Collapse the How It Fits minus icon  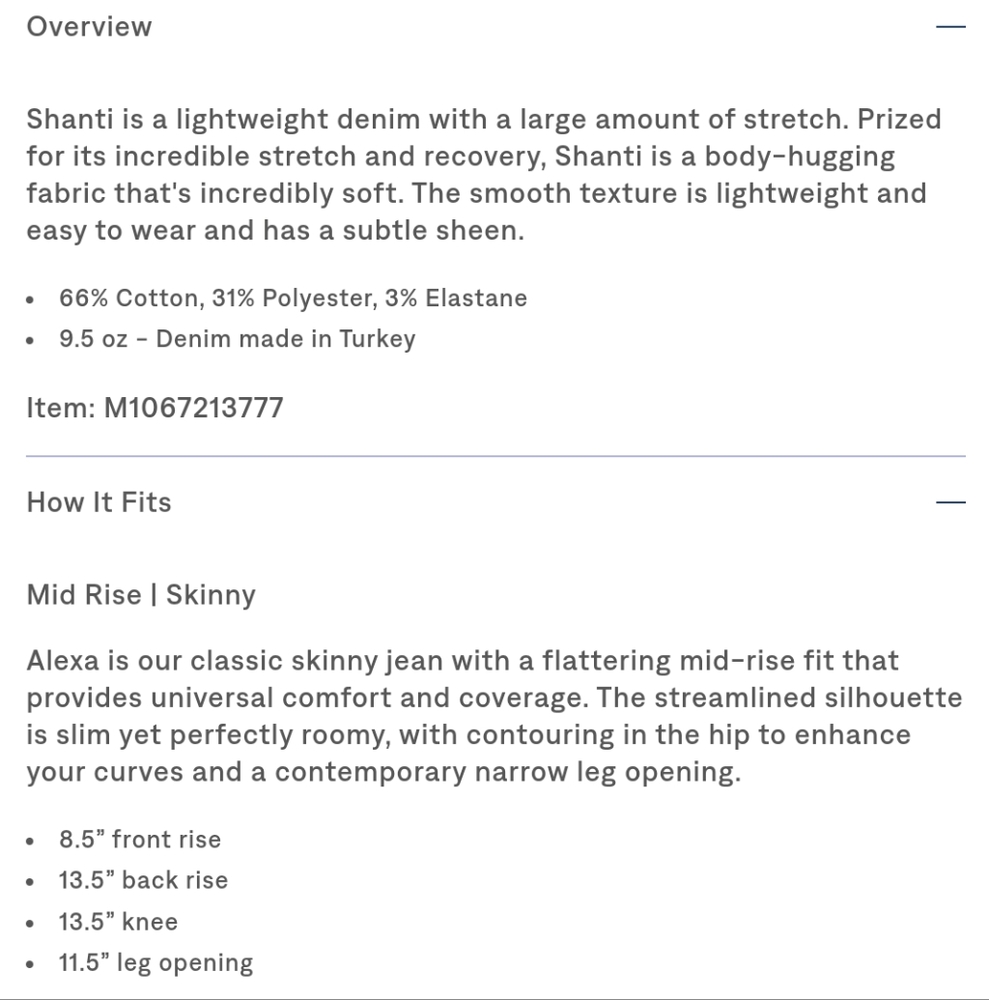(x=950, y=502)
